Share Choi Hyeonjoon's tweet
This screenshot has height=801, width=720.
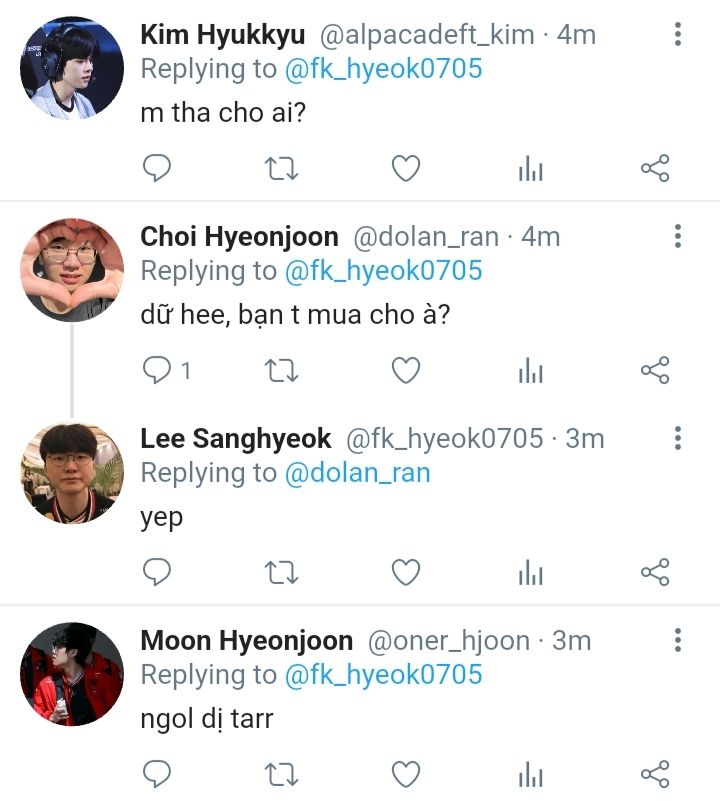tap(654, 371)
